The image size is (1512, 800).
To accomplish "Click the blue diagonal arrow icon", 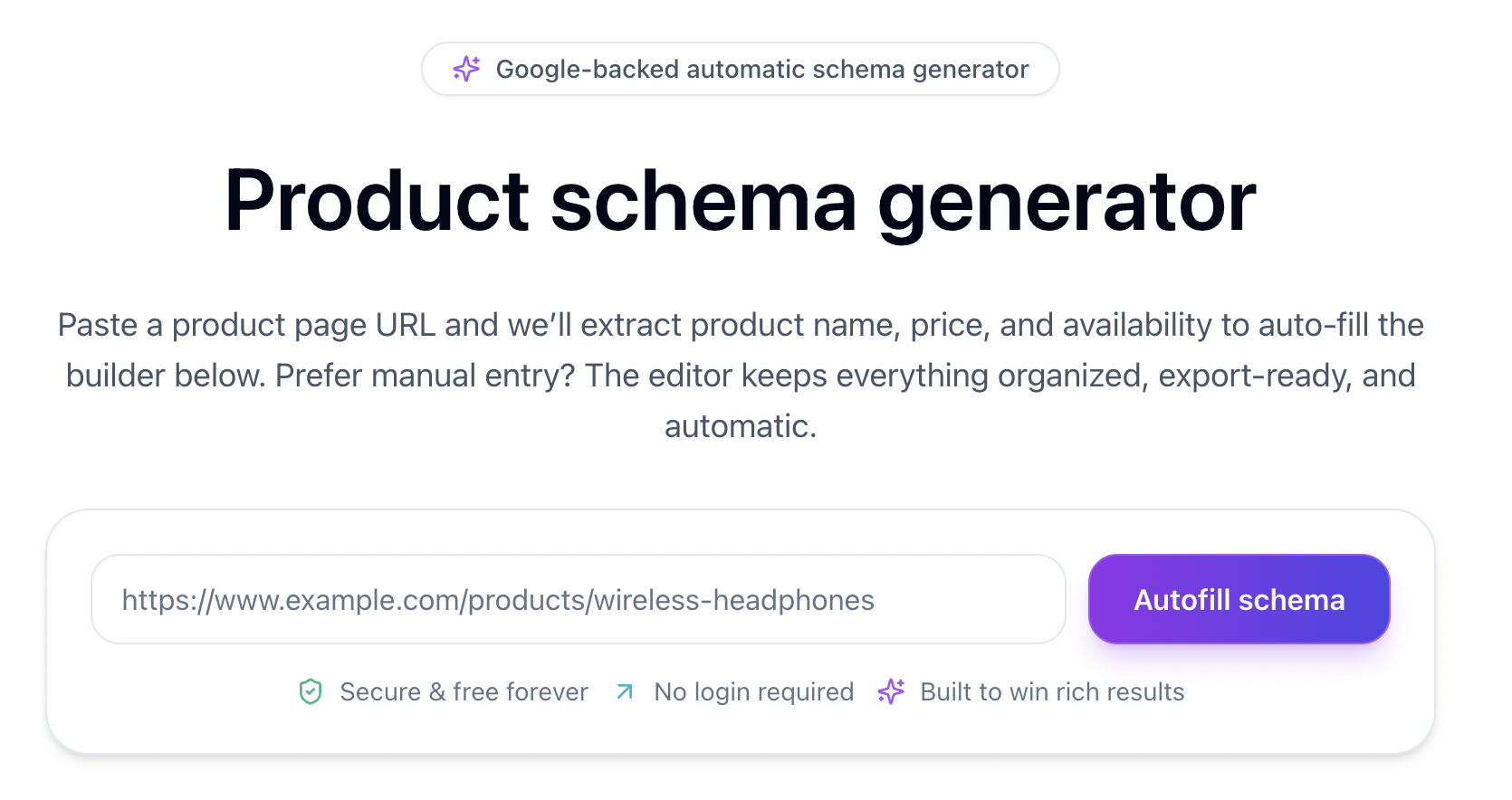I will (x=625, y=691).
